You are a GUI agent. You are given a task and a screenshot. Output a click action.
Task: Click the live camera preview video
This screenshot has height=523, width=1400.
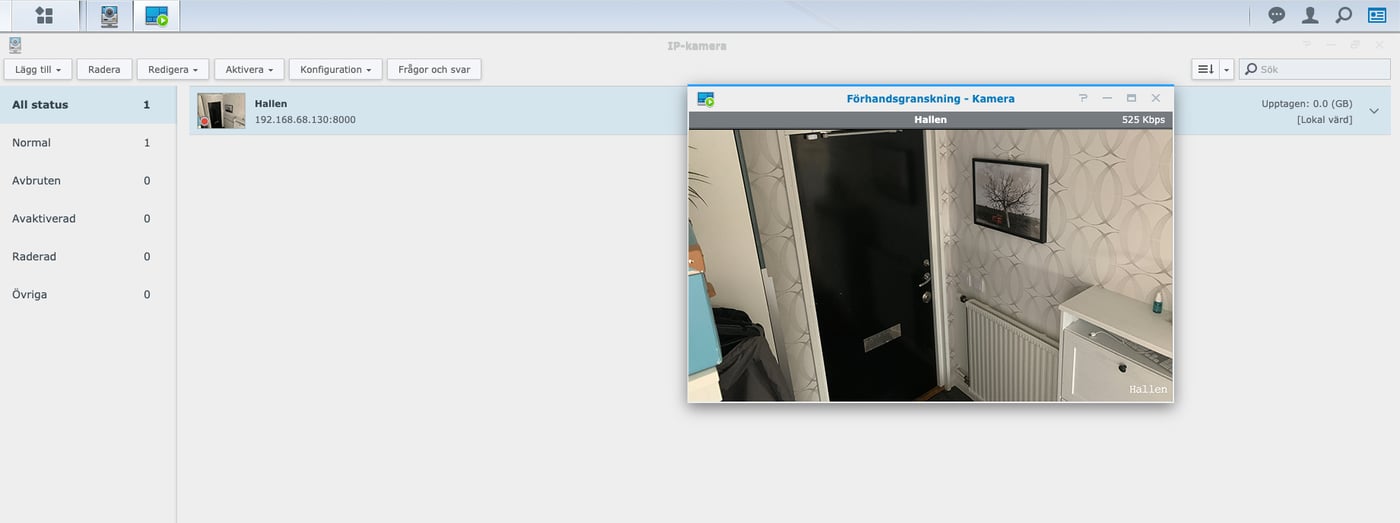click(930, 265)
